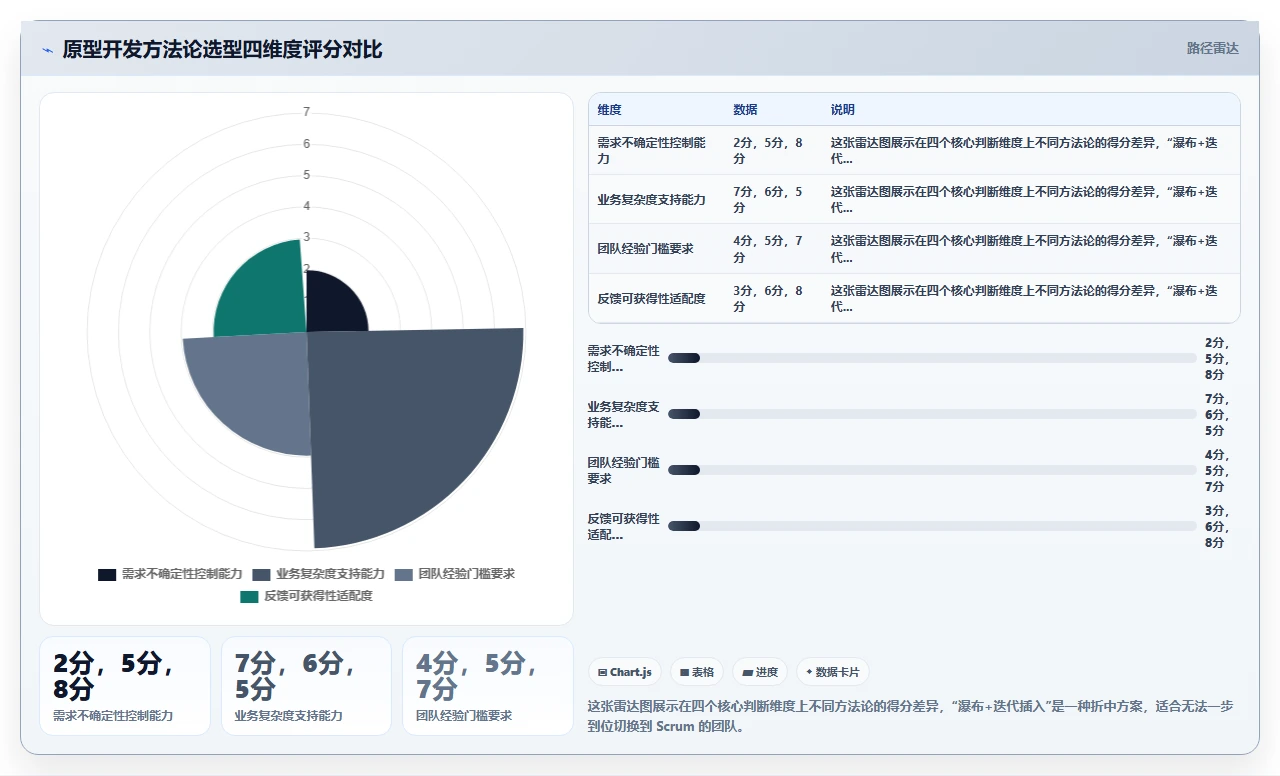Click the progress value 3分，6分，8分

pos(1216,526)
